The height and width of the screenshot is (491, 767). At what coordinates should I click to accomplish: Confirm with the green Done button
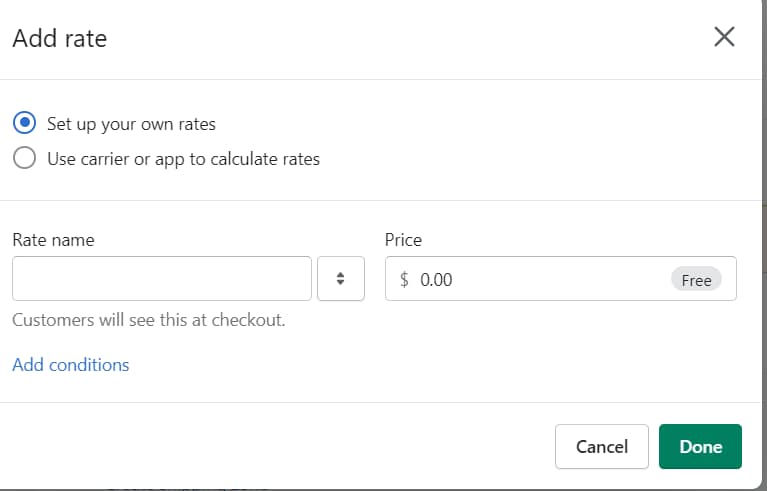point(700,447)
